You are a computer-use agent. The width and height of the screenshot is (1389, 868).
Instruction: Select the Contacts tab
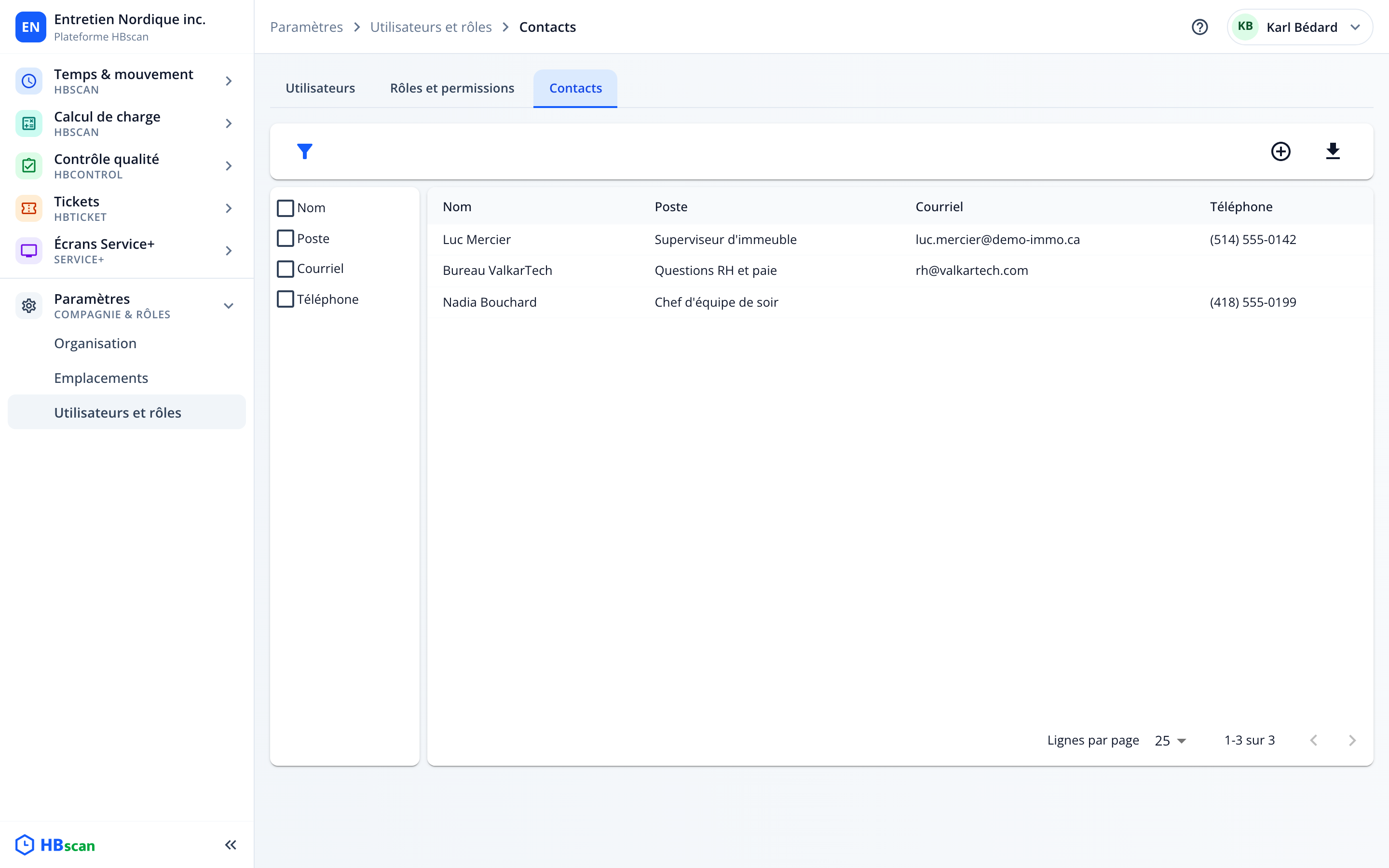pyautogui.click(x=575, y=88)
